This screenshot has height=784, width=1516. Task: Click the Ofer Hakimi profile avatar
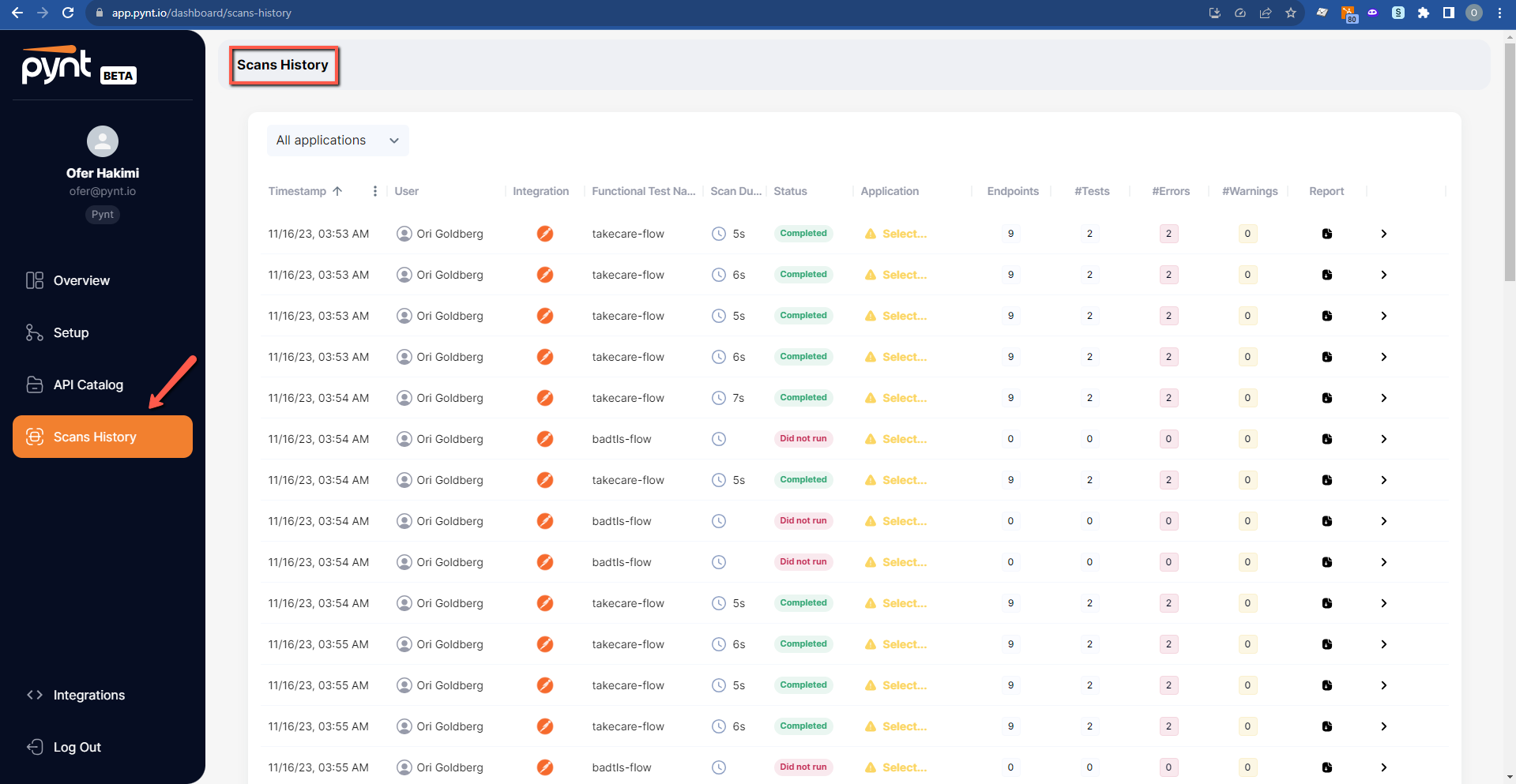click(x=103, y=141)
